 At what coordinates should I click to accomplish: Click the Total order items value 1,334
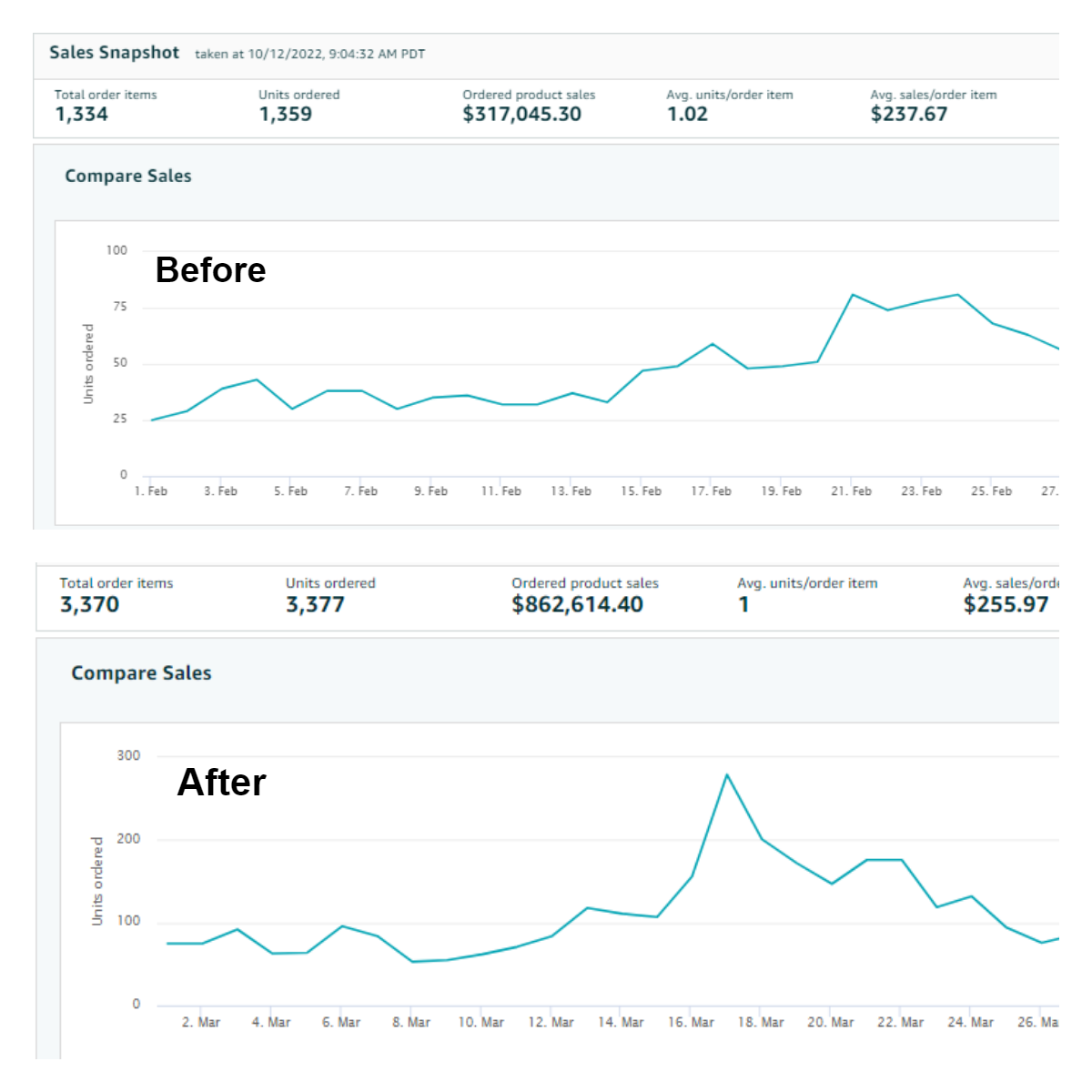tap(81, 115)
